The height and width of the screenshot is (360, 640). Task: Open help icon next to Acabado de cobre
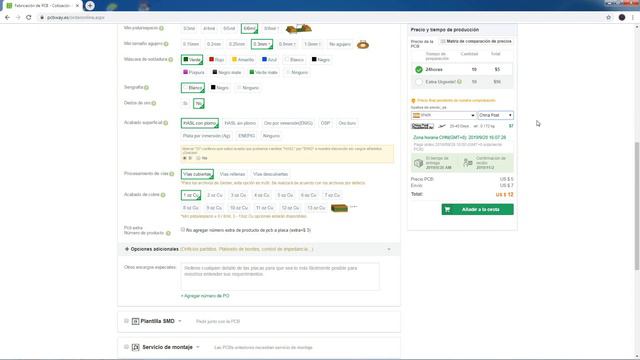tap(163, 195)
